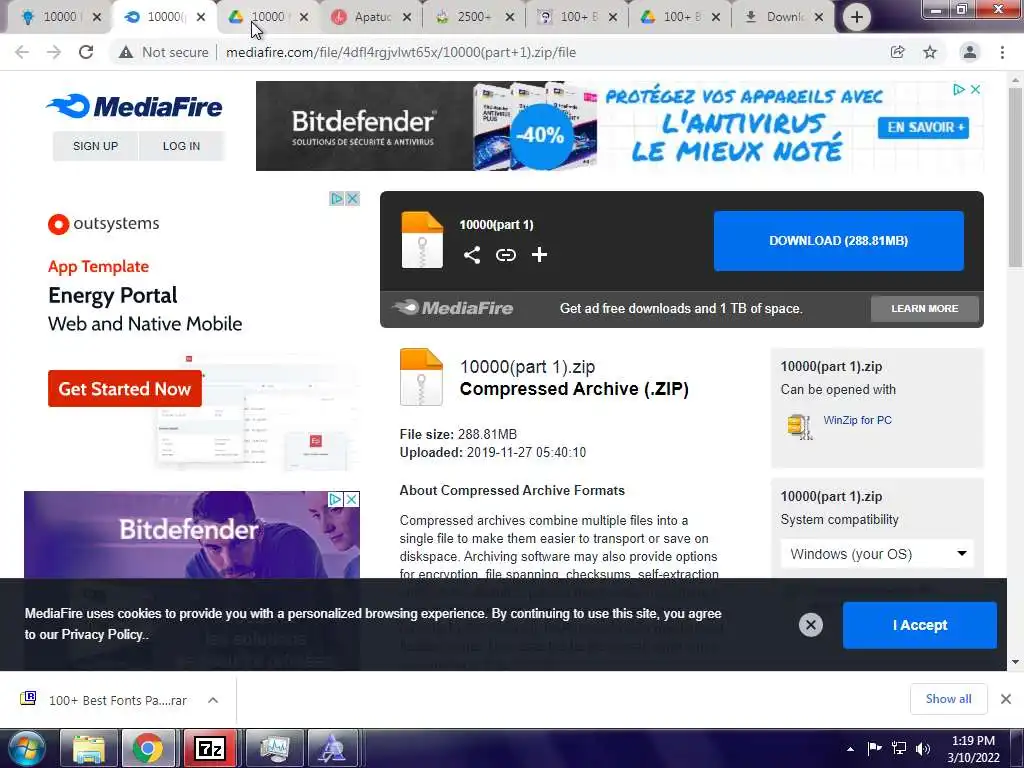Click the LEARN MORE button
The width and height of the screenshot is (1024, 768).
click(925, 308)
